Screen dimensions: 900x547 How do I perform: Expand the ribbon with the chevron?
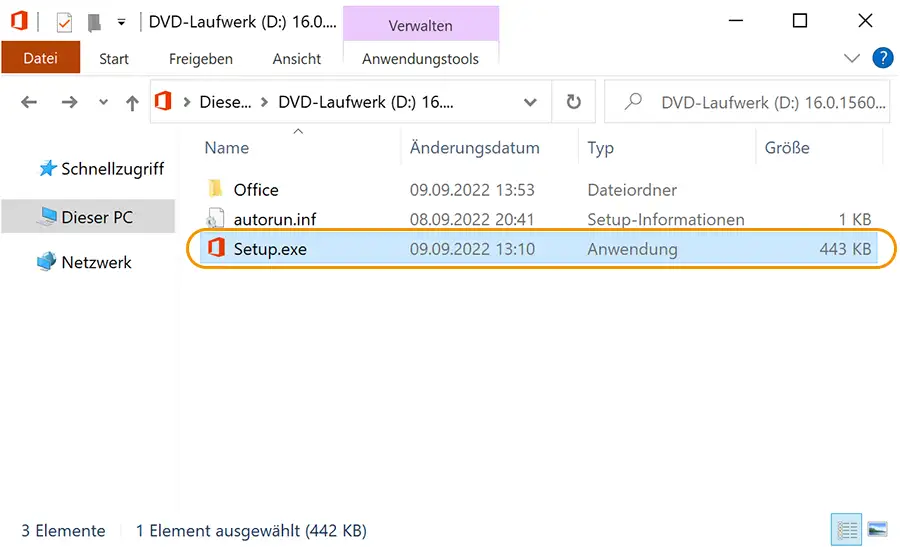(x=852, y=58)
